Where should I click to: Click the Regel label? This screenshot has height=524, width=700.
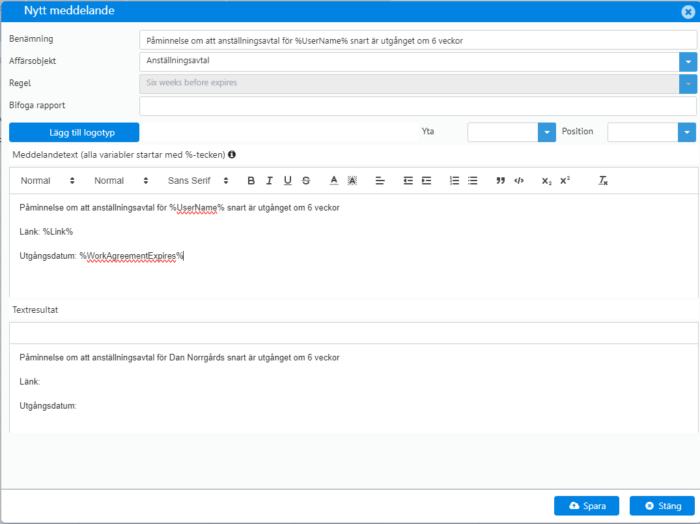20,83
